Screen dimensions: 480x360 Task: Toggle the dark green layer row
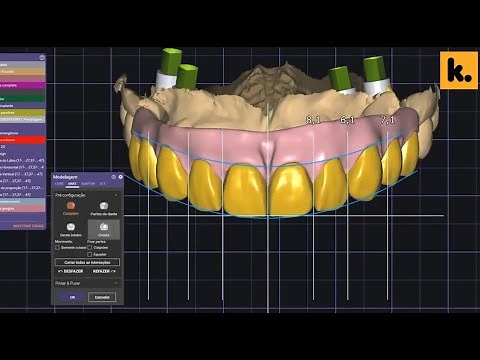point(22,99)
